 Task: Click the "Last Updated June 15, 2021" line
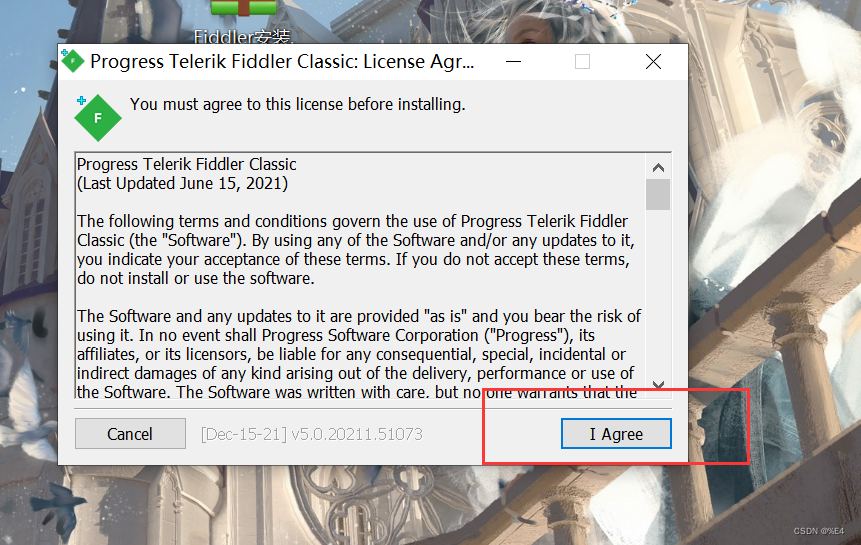(182, 183)
